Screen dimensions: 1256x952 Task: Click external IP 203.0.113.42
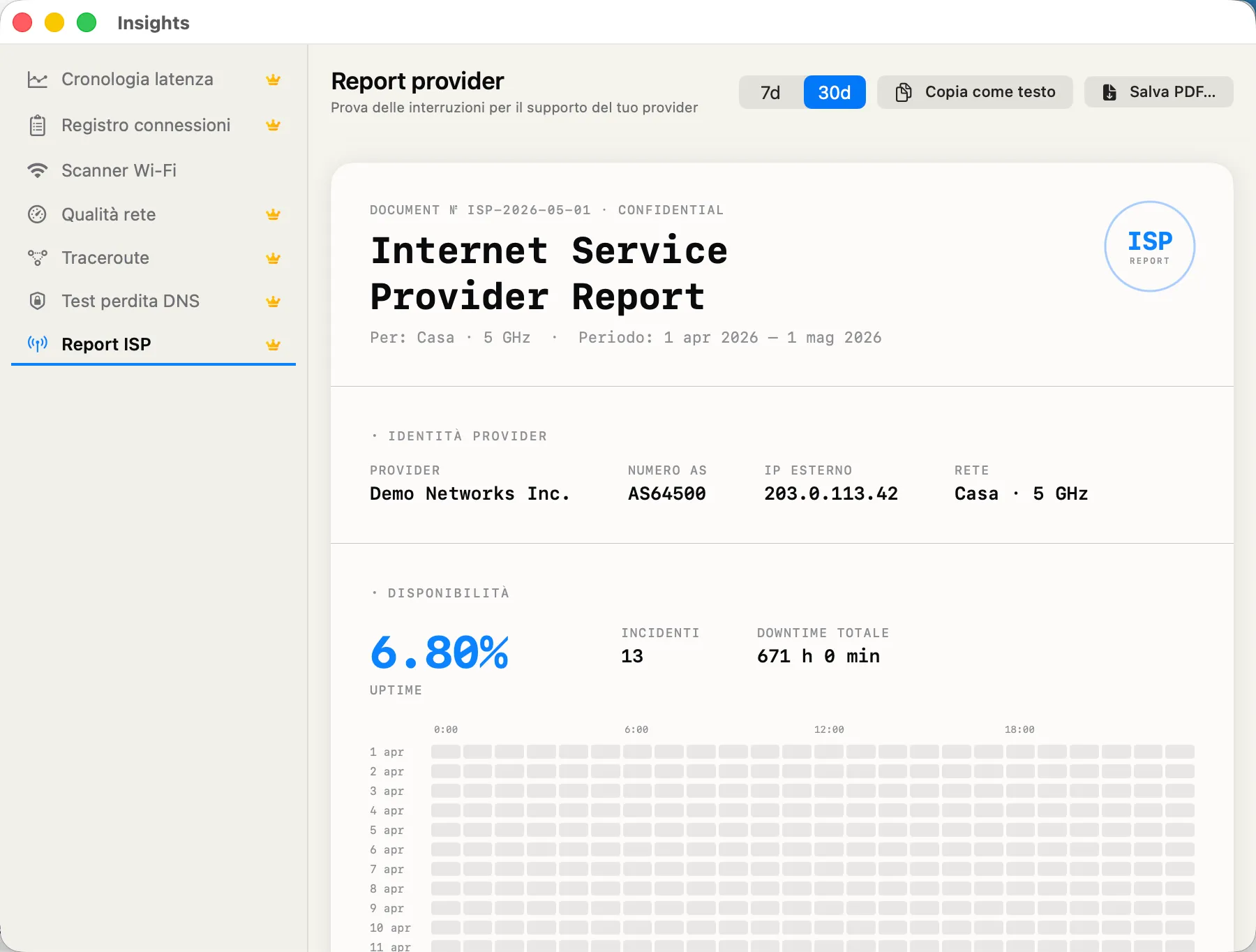coord(831,493)
